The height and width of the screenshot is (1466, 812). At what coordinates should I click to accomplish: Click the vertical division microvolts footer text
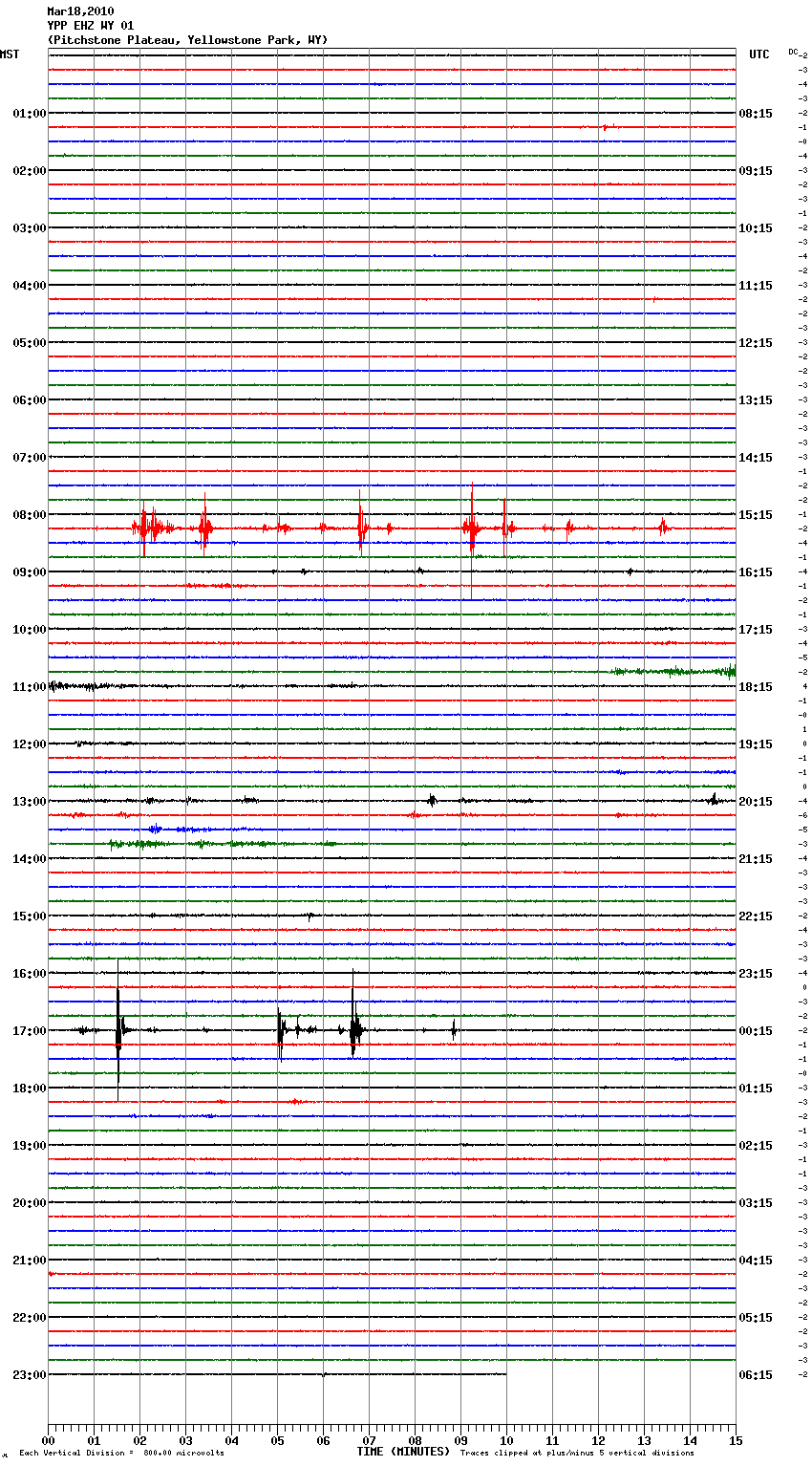(121, 1453)
